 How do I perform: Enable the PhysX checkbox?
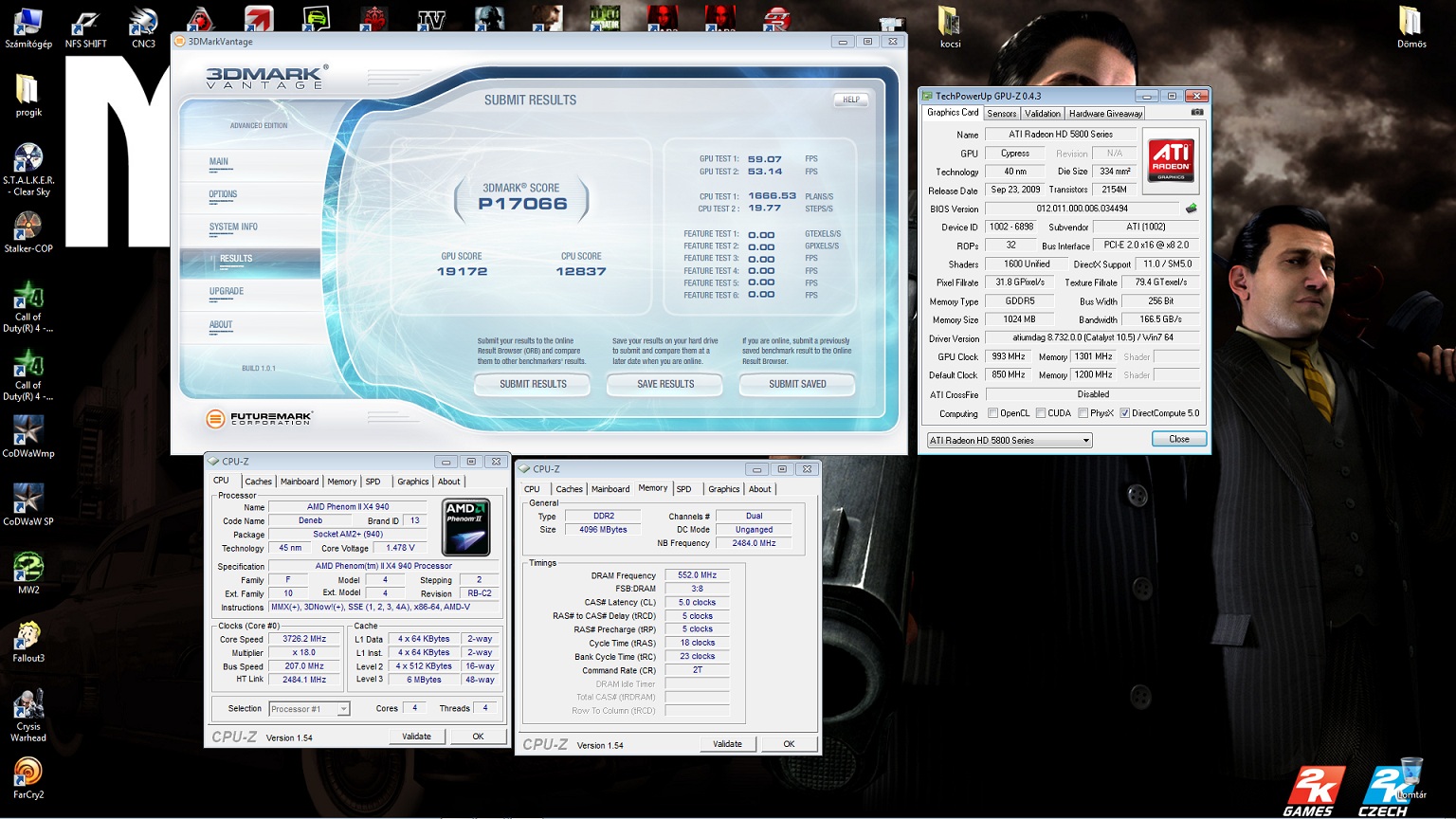(1083, 413)
